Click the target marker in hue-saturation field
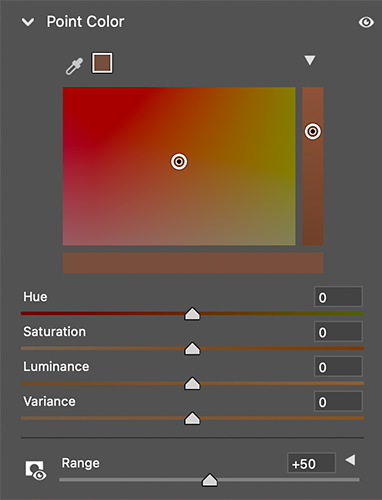The width and height of the screenshot is (382, 500). point(179,162)
